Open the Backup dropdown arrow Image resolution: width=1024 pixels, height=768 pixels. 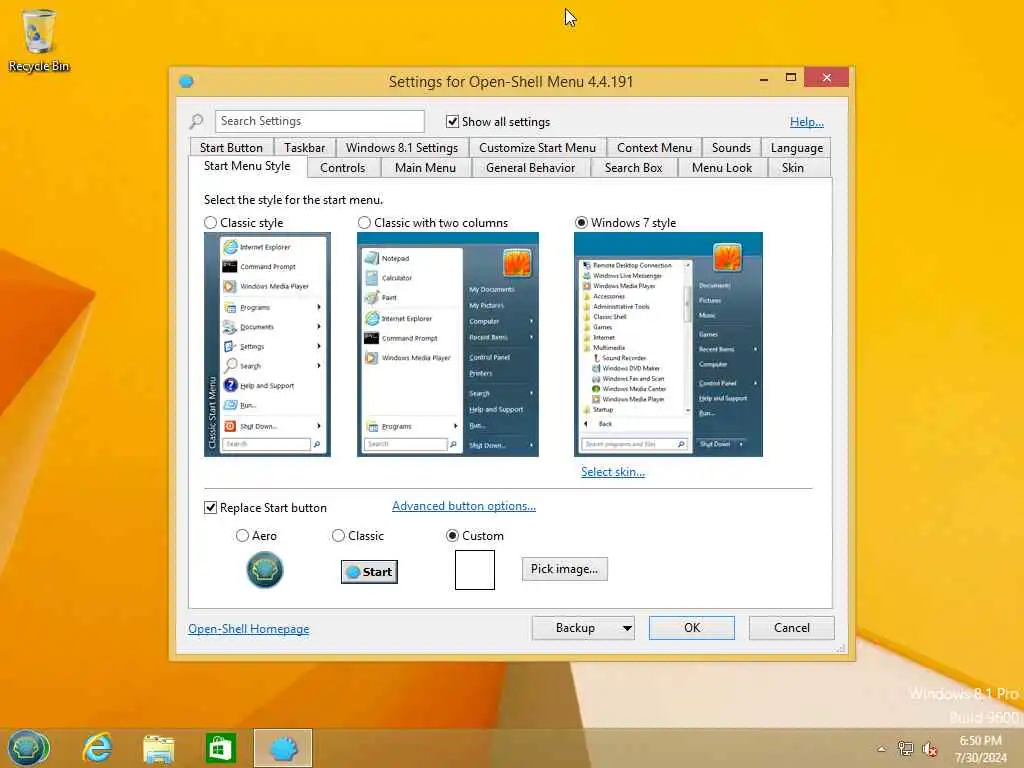tap(627, 628)
